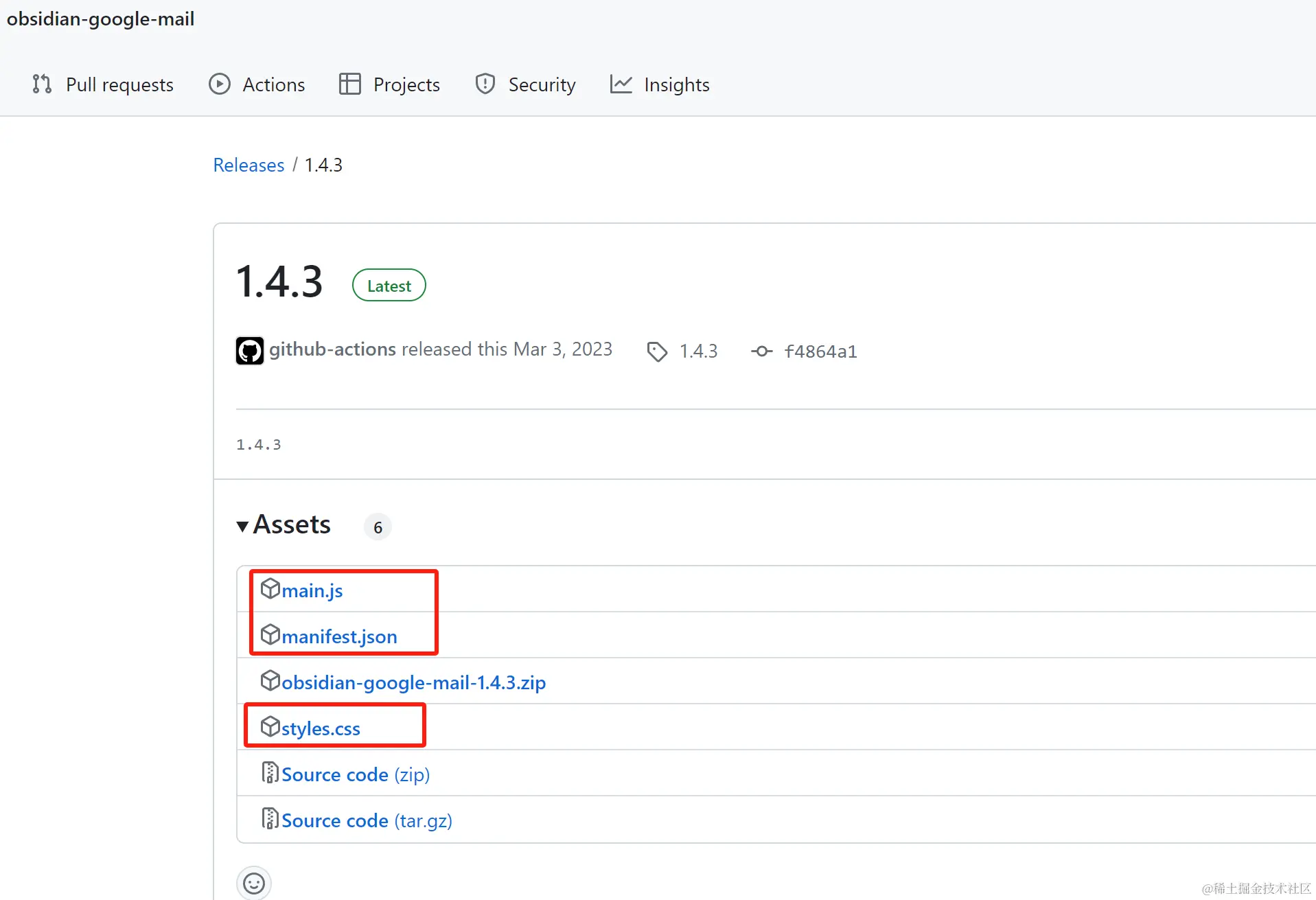The width and height of the screenshot is (1316, 900).
Task: Download the styles.css asset
Action: [x=321, y=728]
